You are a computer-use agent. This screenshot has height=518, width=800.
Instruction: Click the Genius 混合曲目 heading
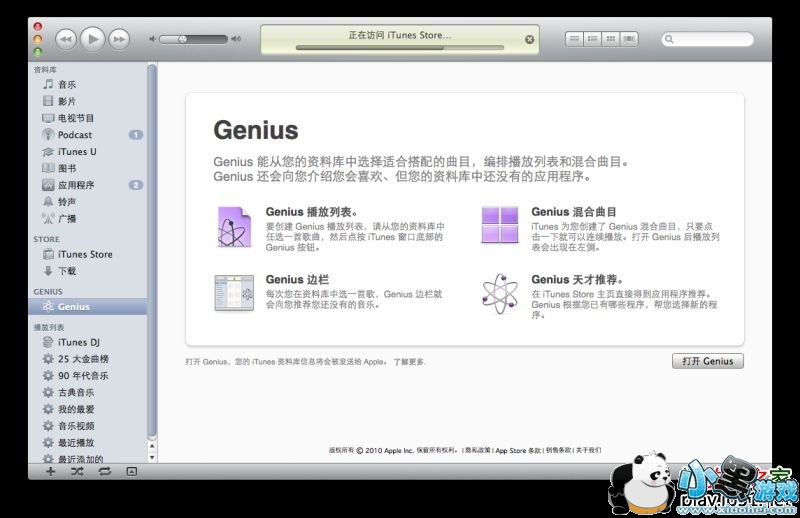[574, 212]
